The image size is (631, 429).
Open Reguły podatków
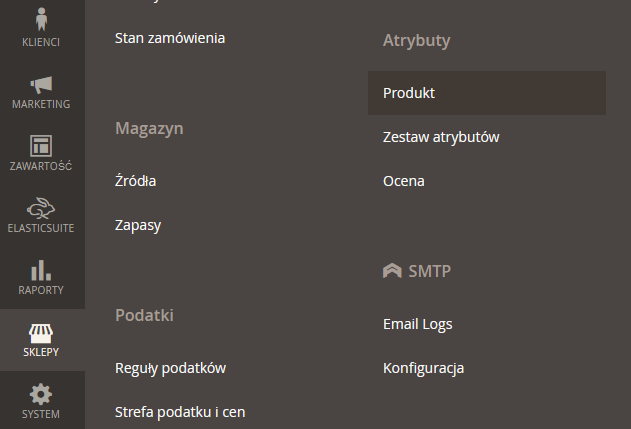point(171,368)
